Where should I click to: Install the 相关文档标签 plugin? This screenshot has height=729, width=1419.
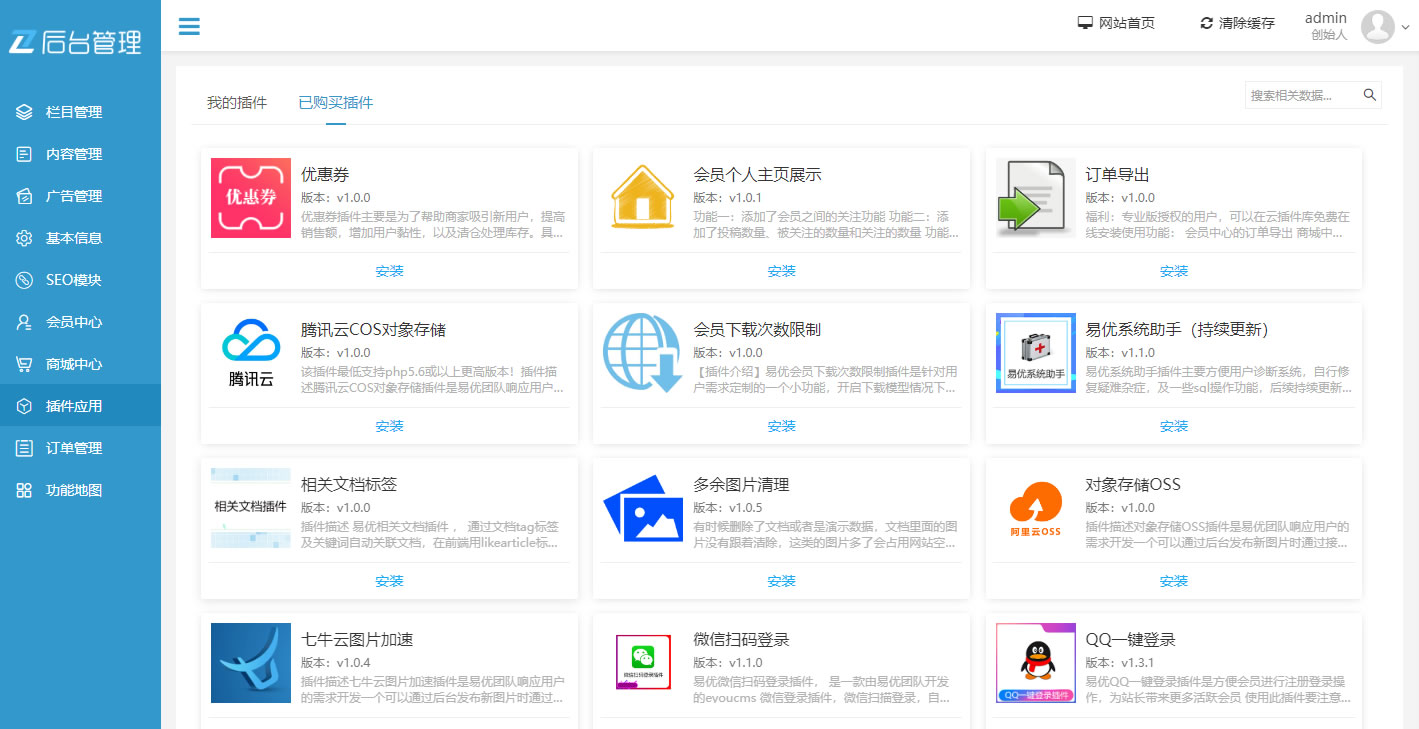[389, 581]
